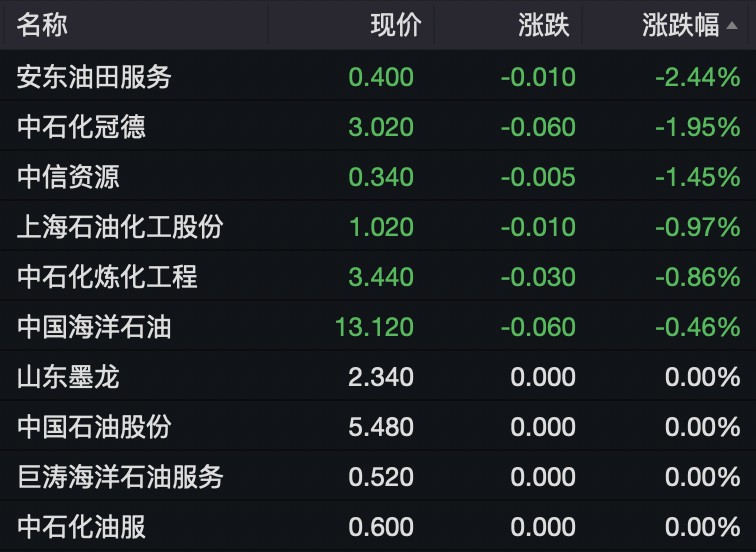Open 上海石油化工股份 stock entry
The image size is (756, 552).
coord(120,227)
